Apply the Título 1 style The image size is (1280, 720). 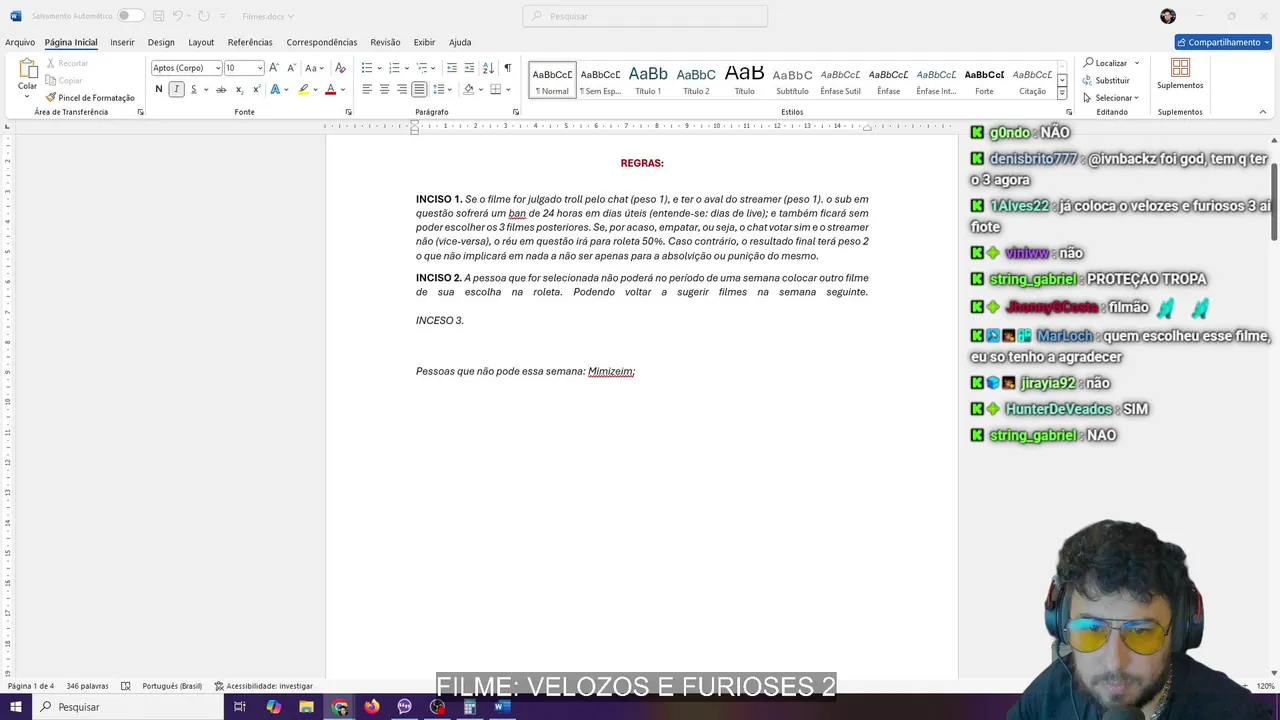point(648,80)
